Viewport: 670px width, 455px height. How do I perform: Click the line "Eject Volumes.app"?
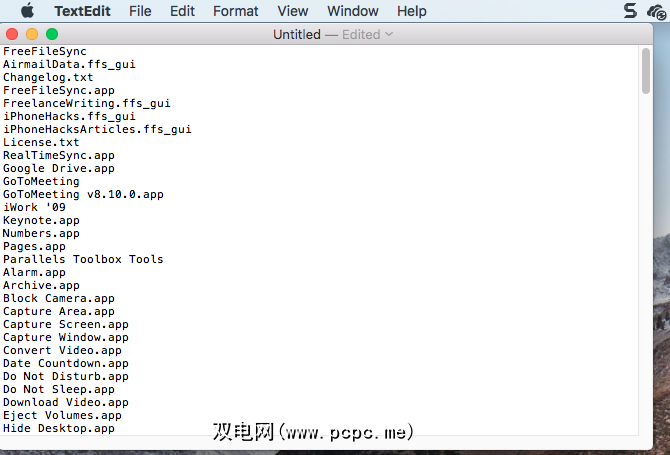pyautogui.click(x=62, y=415)
